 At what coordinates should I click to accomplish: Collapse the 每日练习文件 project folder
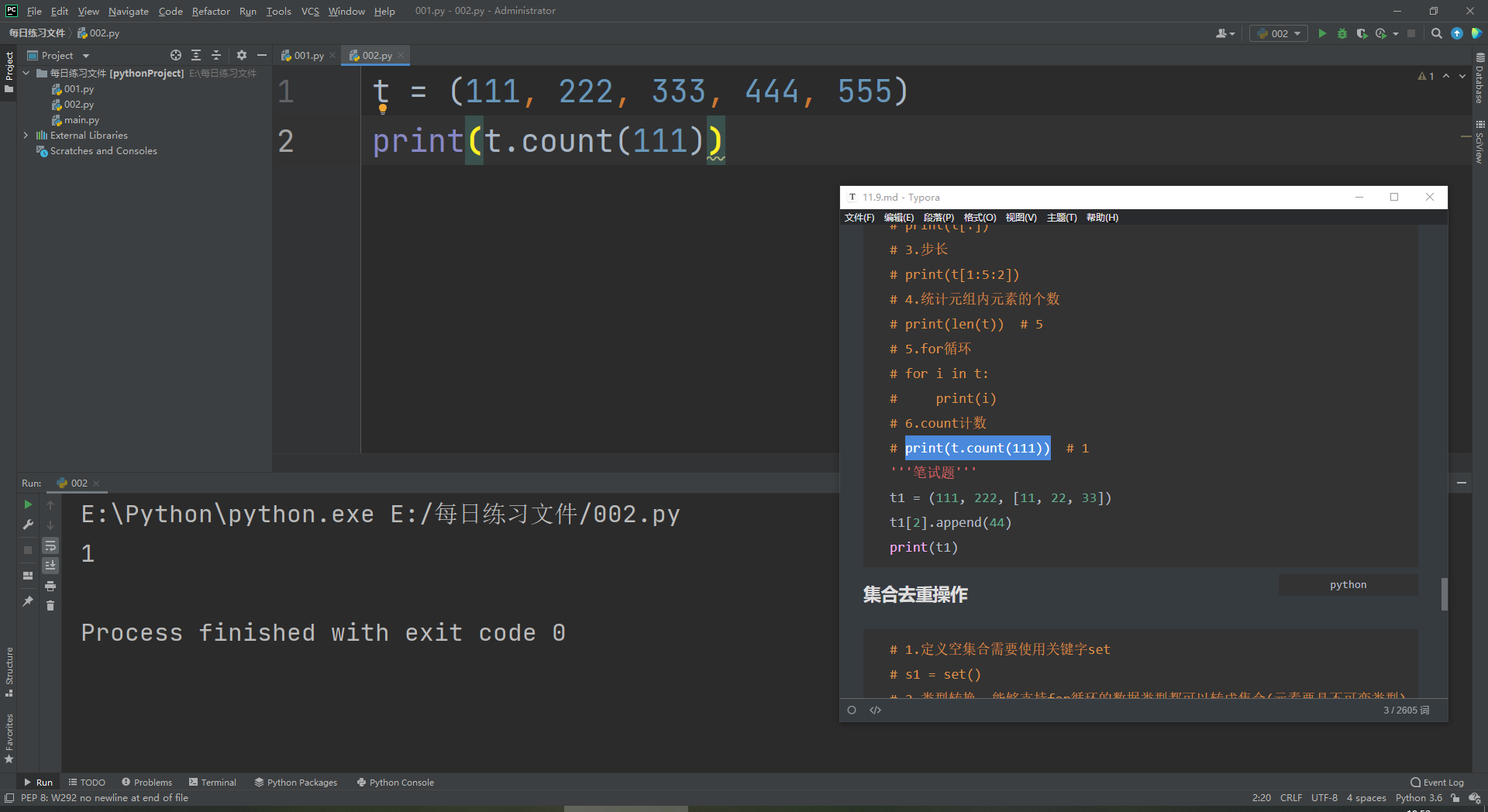click(26, 73)
